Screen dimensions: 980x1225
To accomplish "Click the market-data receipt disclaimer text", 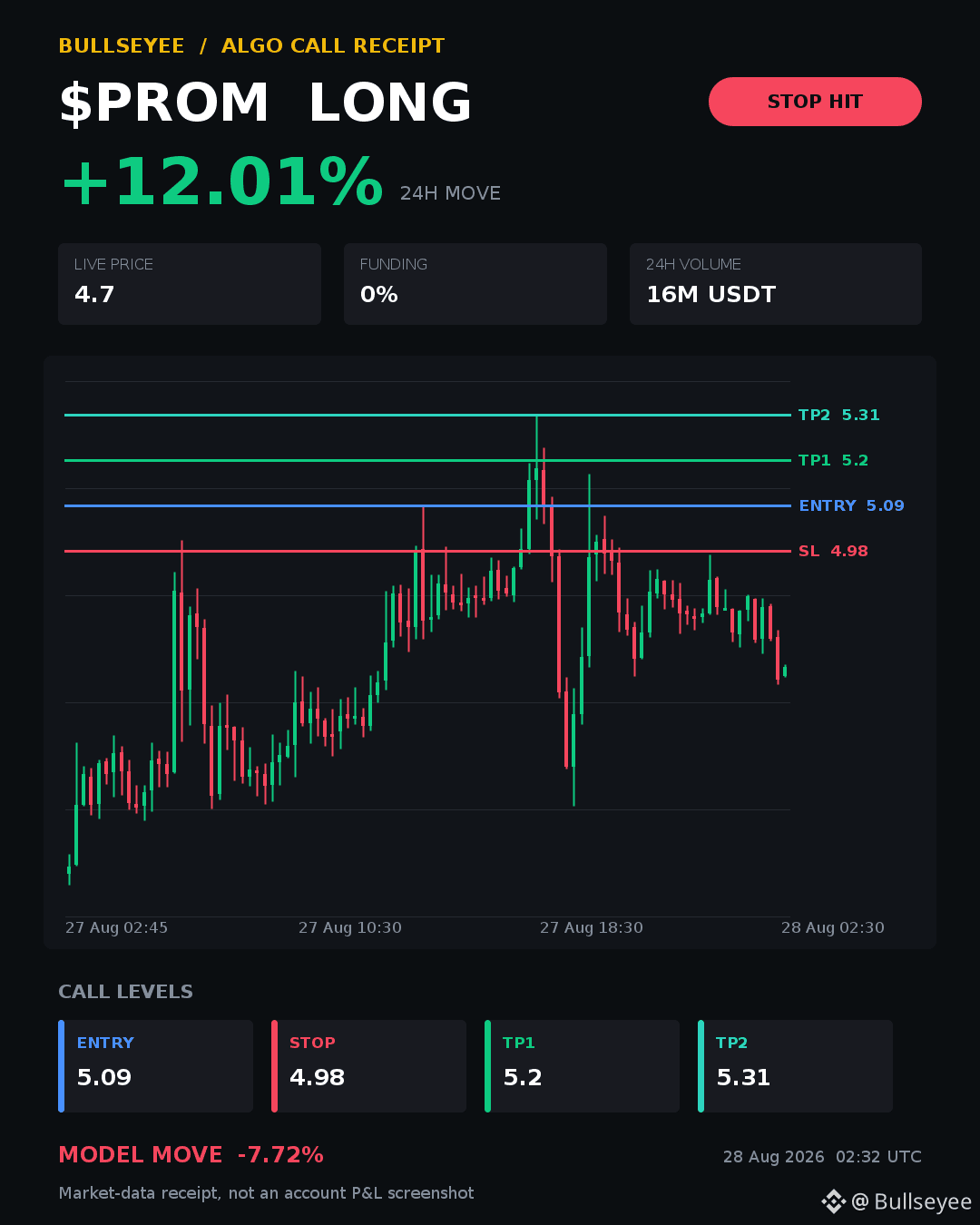I will (x=266, y=1193).
